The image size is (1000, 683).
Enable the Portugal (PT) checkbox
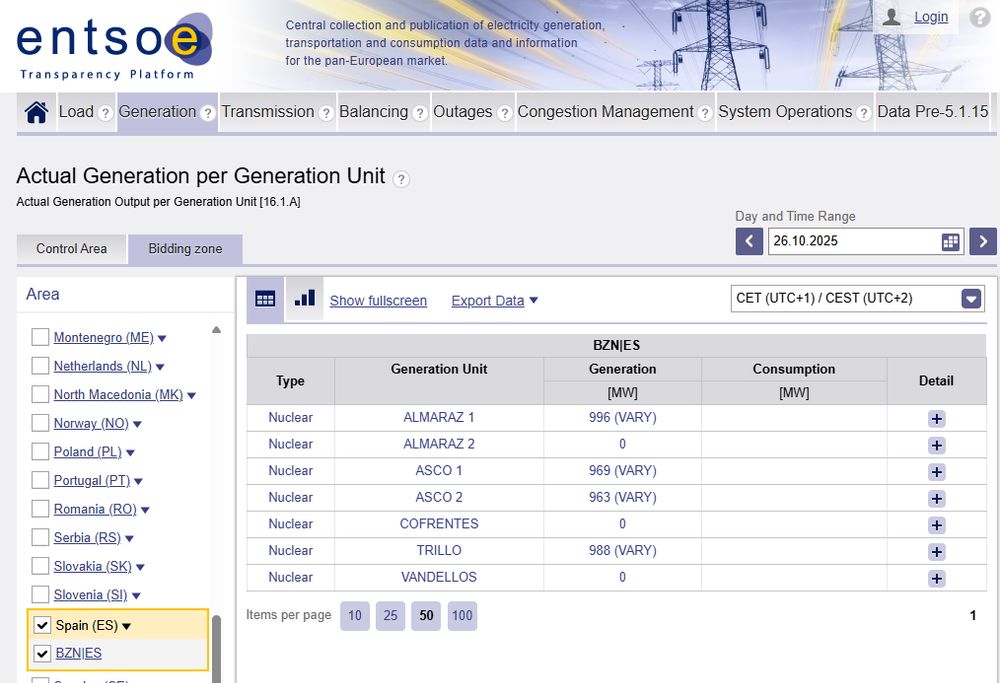click(41, 480)
